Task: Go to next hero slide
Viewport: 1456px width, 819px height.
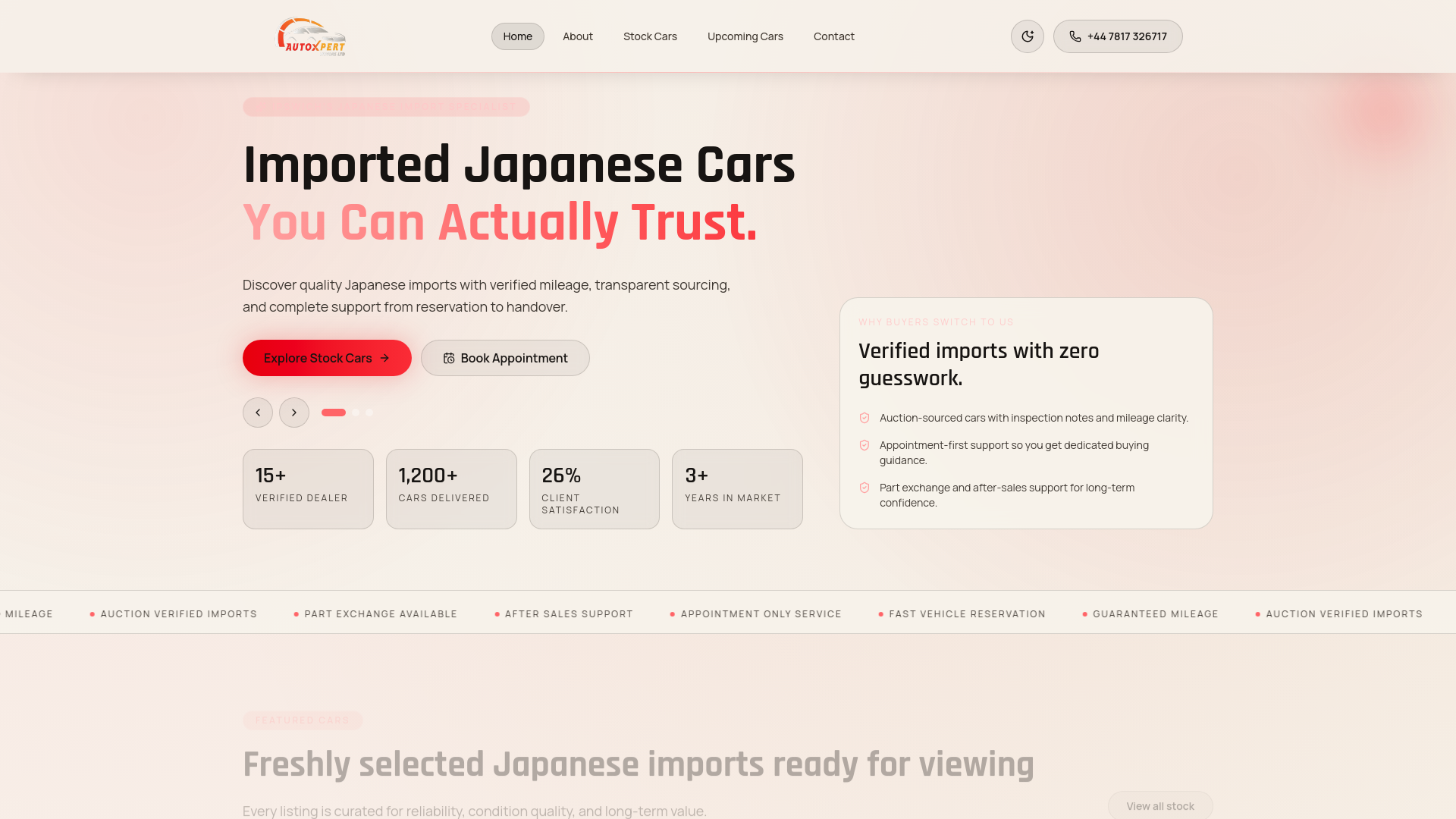Action: coord(294,413)
